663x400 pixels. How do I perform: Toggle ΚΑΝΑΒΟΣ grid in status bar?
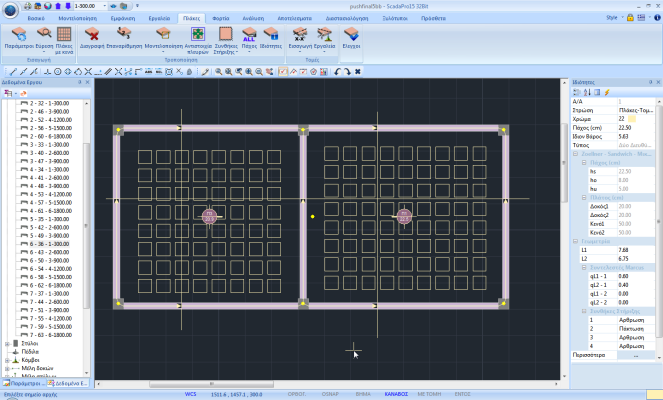[396, 394]
